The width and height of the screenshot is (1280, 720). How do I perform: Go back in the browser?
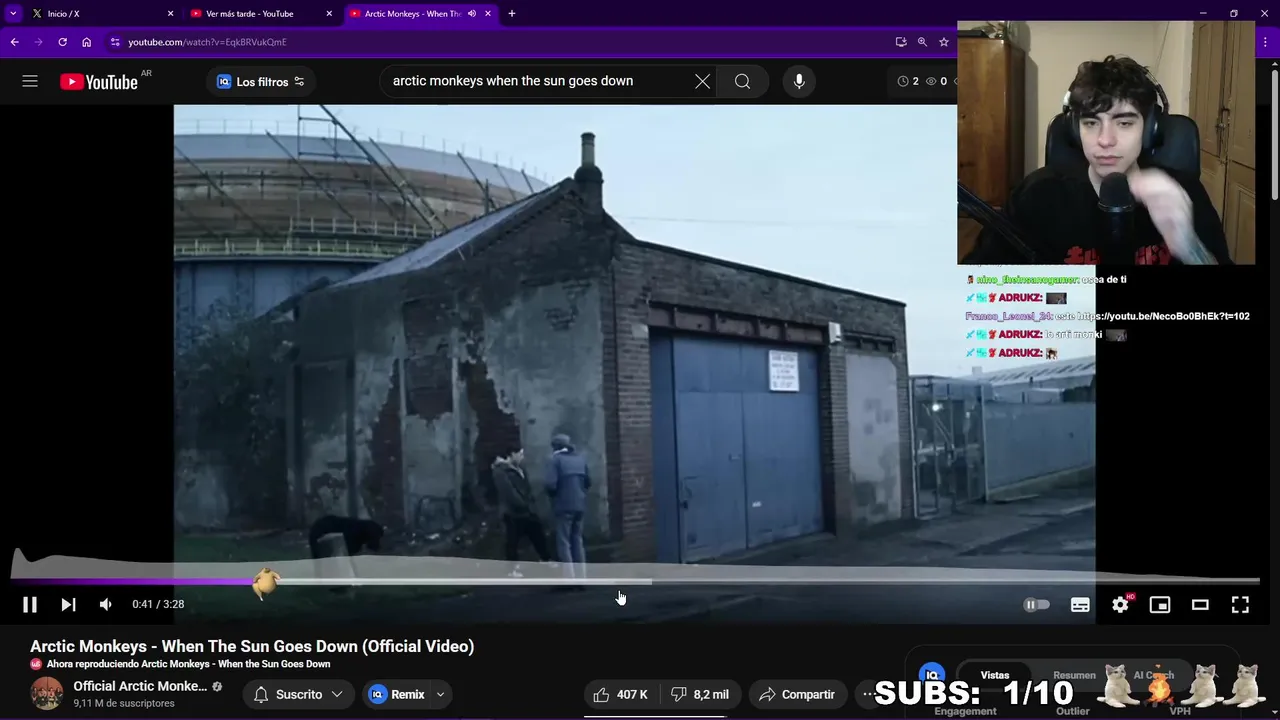(x=14, y=42)
